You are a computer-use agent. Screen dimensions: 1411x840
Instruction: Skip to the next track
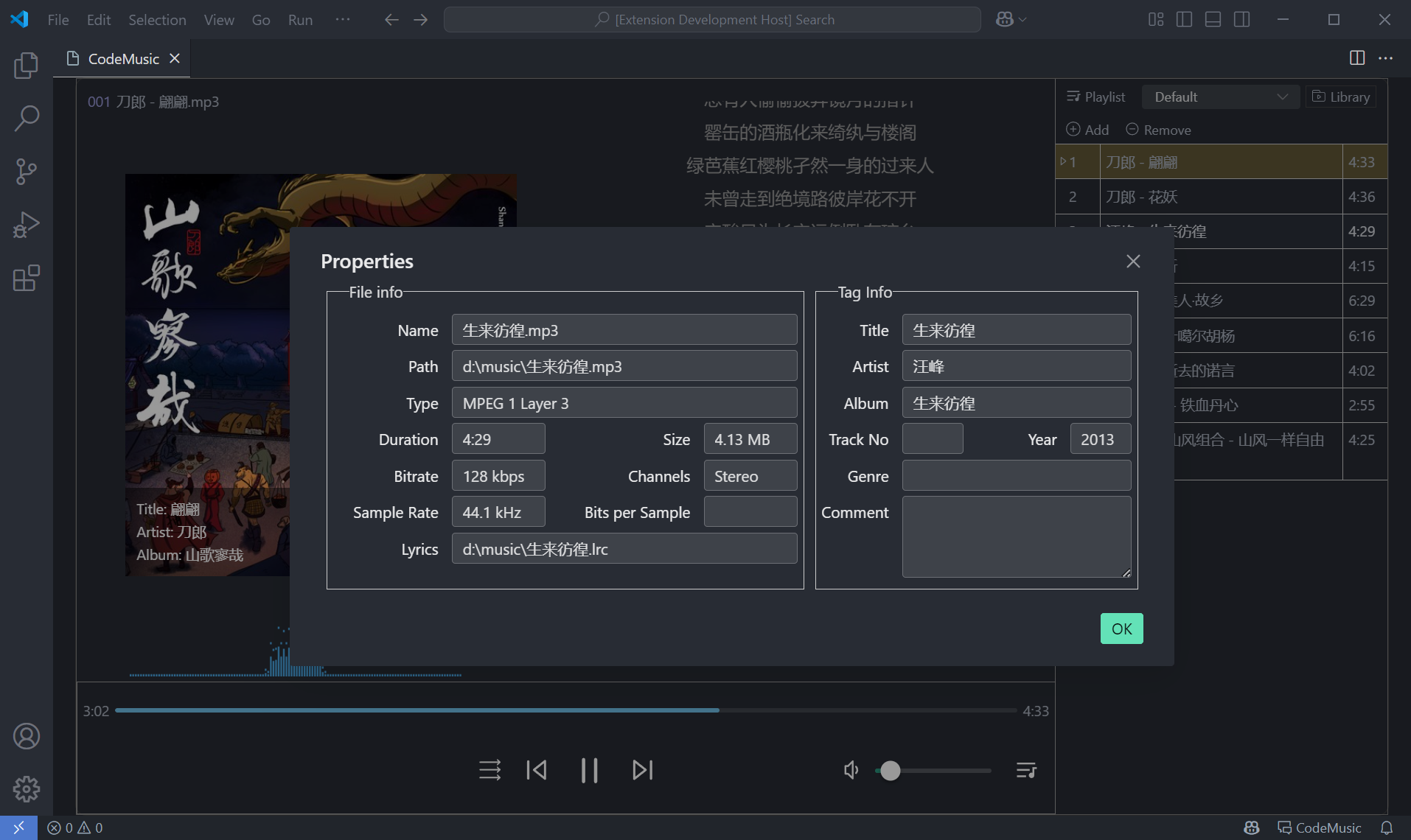[643, 770]
